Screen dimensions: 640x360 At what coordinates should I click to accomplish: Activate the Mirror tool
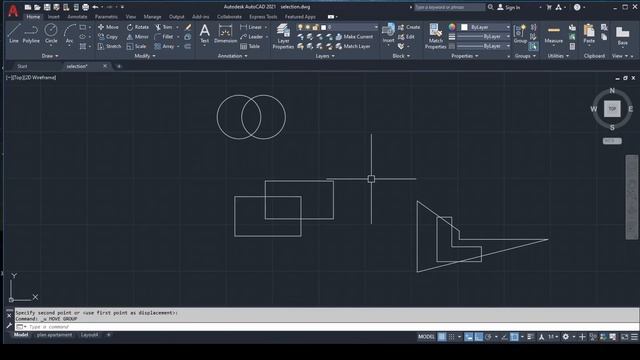[138, 37]
